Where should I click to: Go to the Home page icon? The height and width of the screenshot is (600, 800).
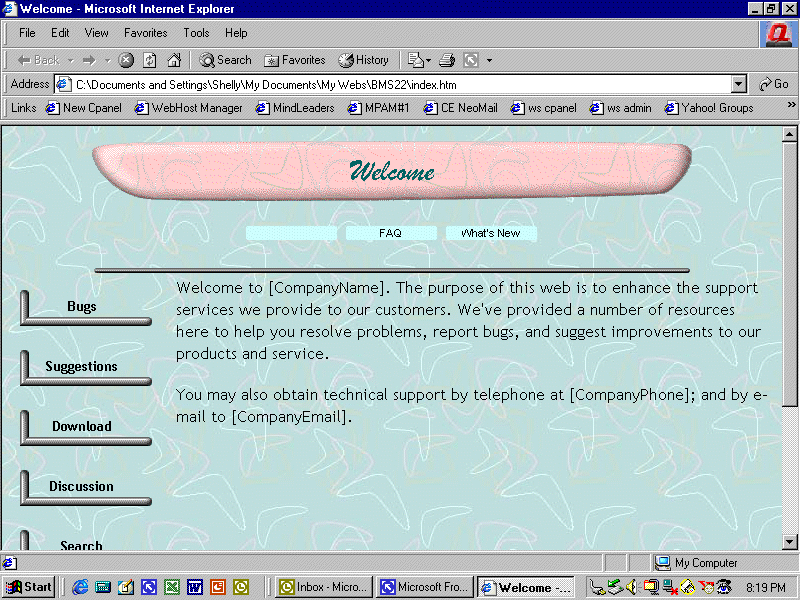click(174, 60)
